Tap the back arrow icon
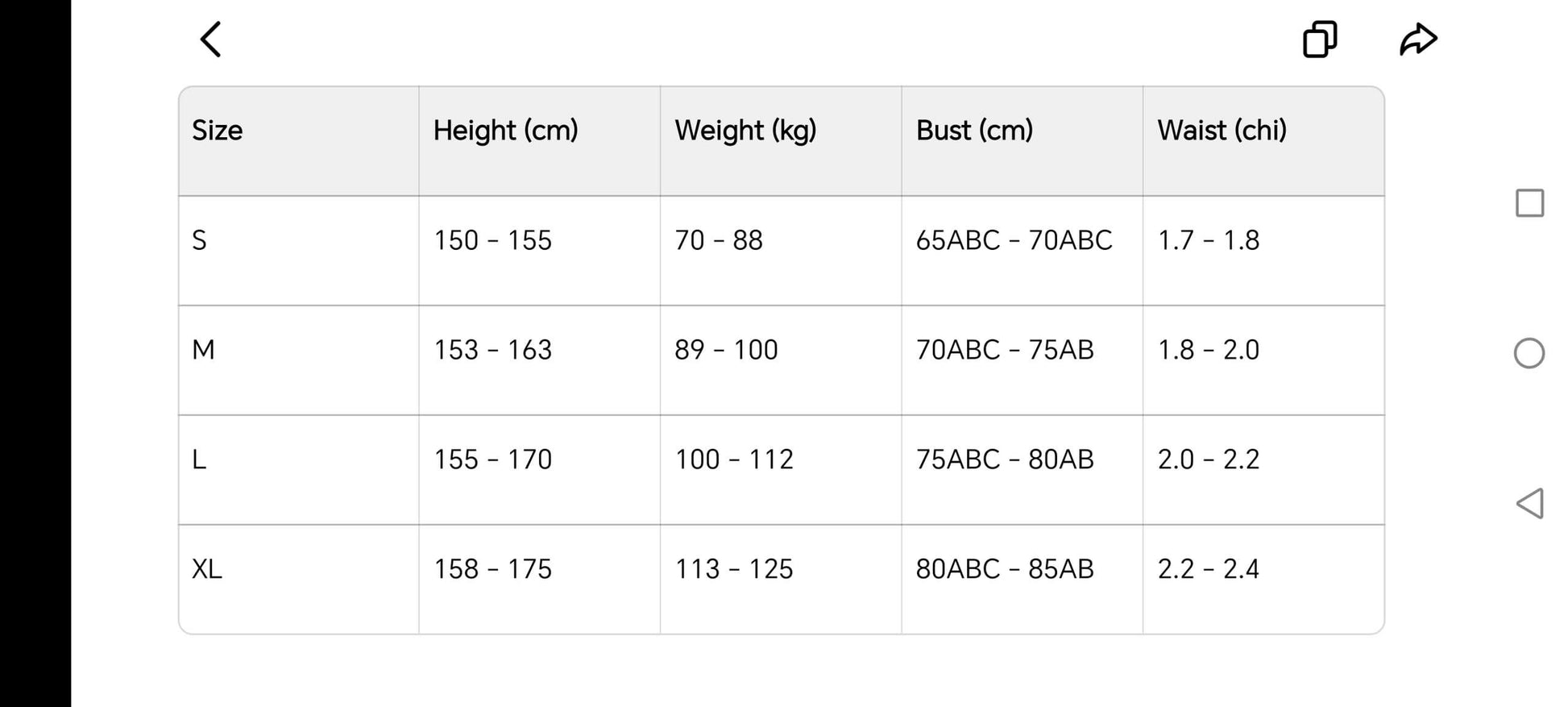 point(210,40)
